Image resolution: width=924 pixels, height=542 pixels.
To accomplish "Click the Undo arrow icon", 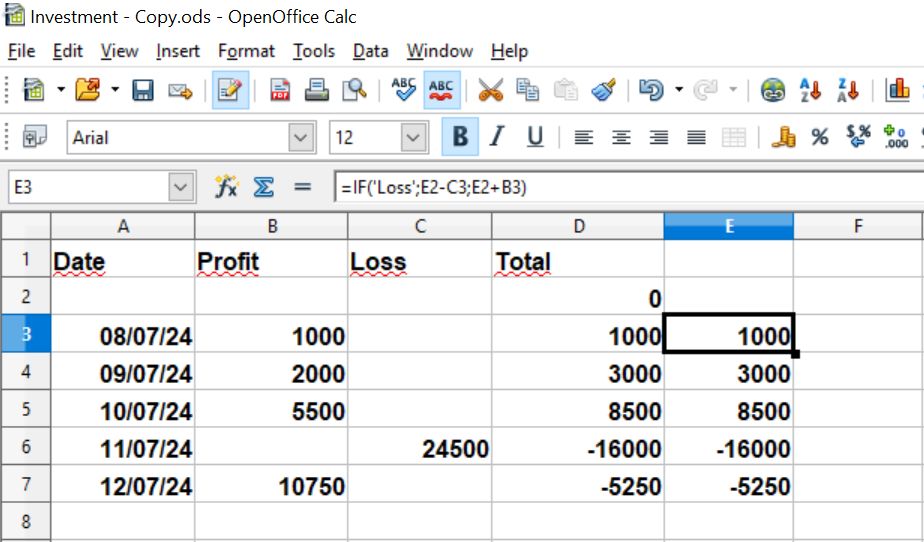I will click(x=651, y=90).
